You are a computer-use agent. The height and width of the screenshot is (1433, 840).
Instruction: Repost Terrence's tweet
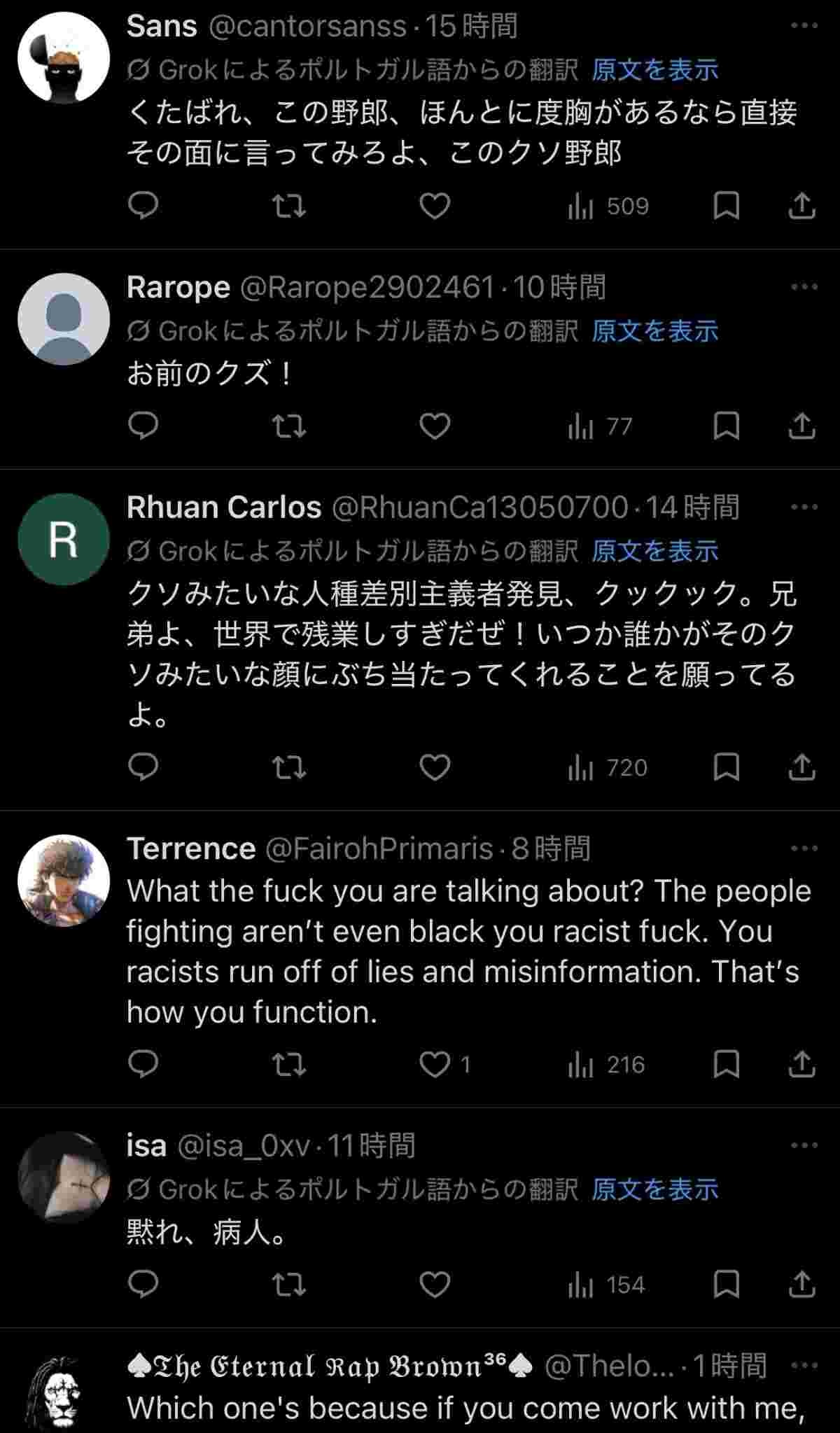[x=288, y=1065]
